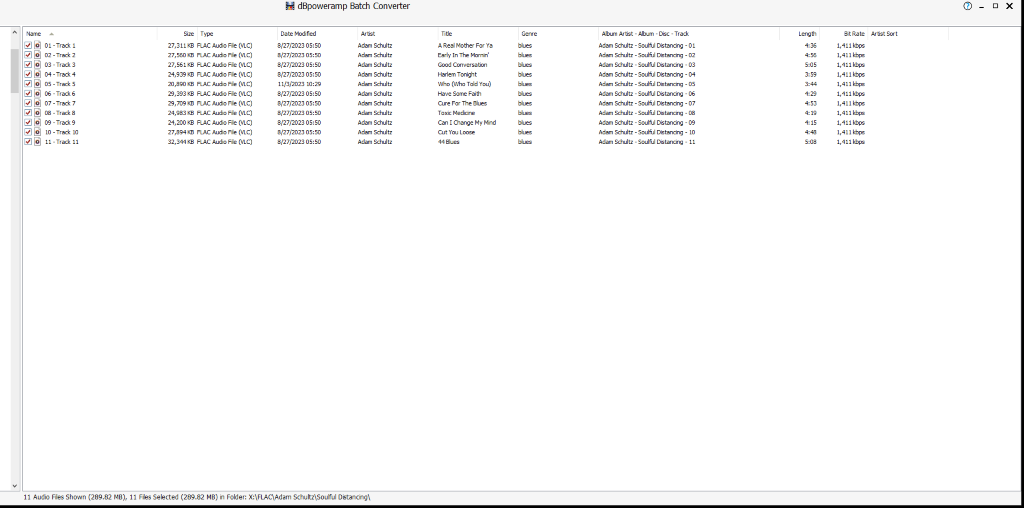Uncheck the checkbox for 06 - Track 6
1024x508 pixels.
click(28, 94)
